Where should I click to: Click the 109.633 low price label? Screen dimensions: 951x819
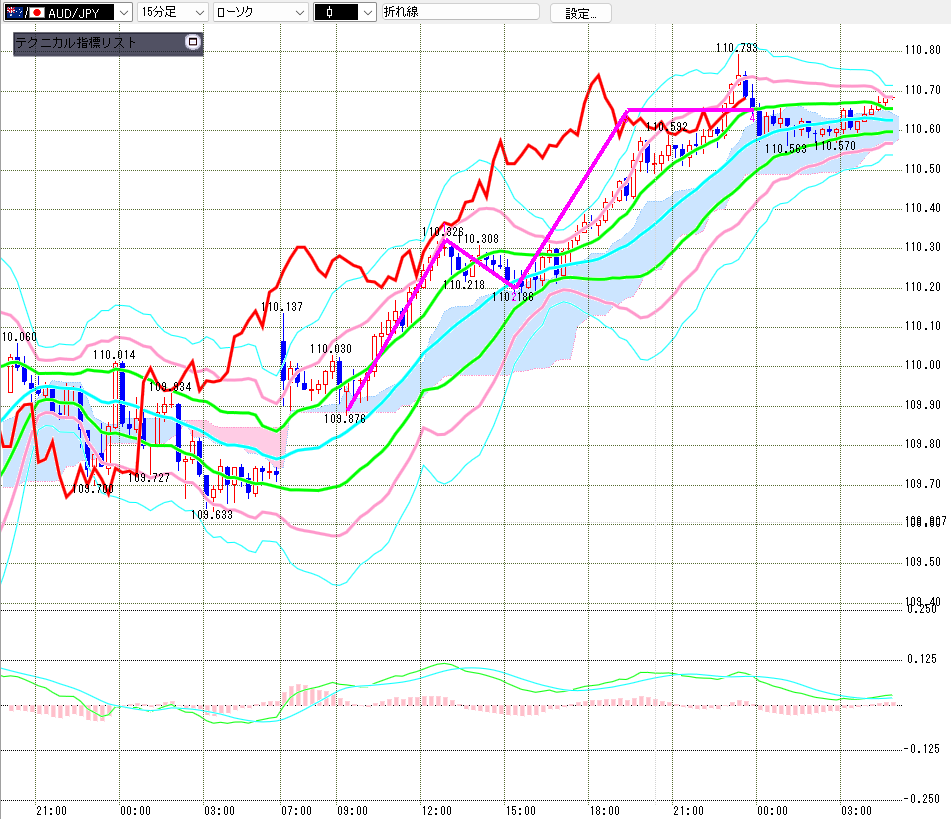[212, 514]
